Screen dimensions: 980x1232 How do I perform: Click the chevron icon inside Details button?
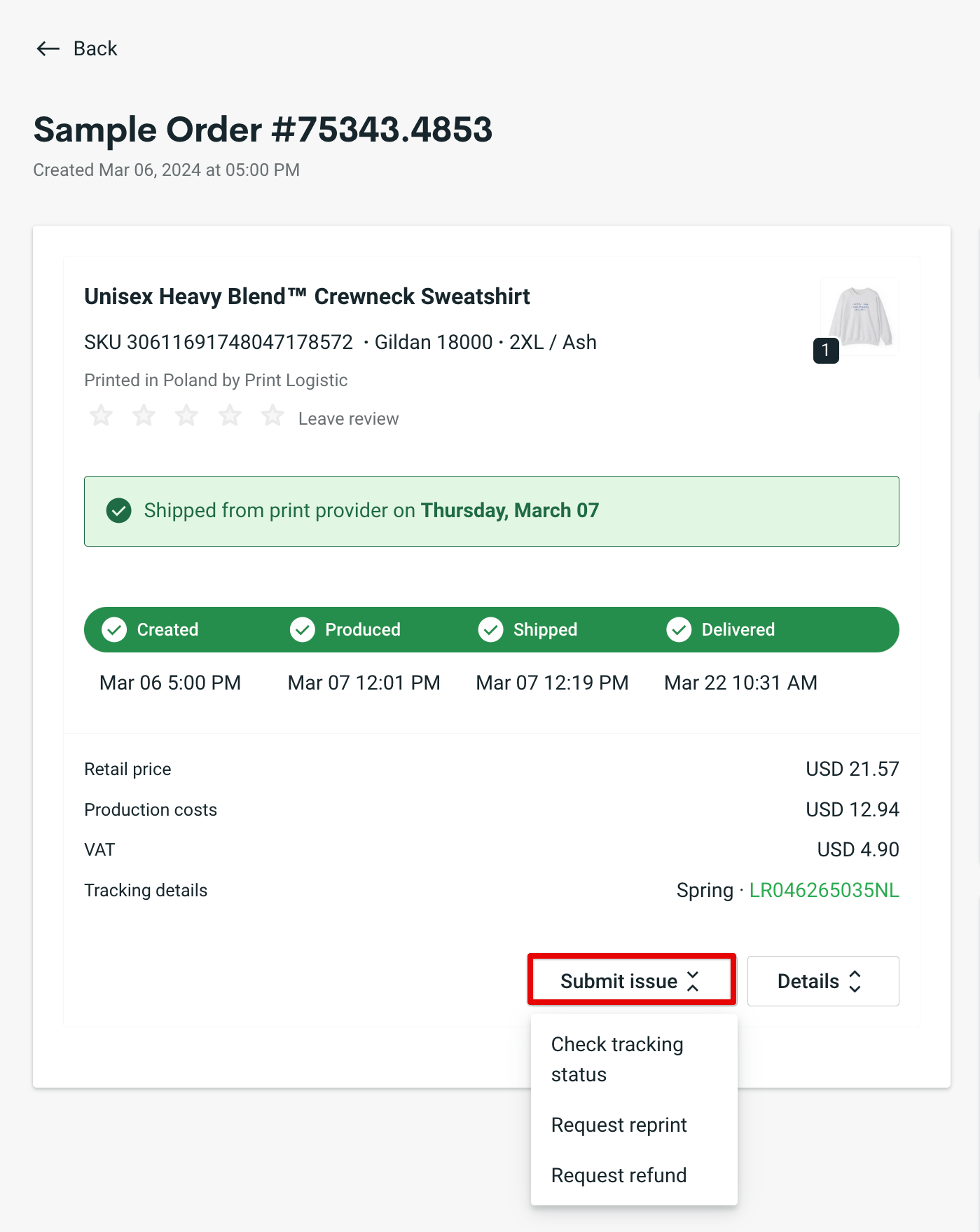855,980
